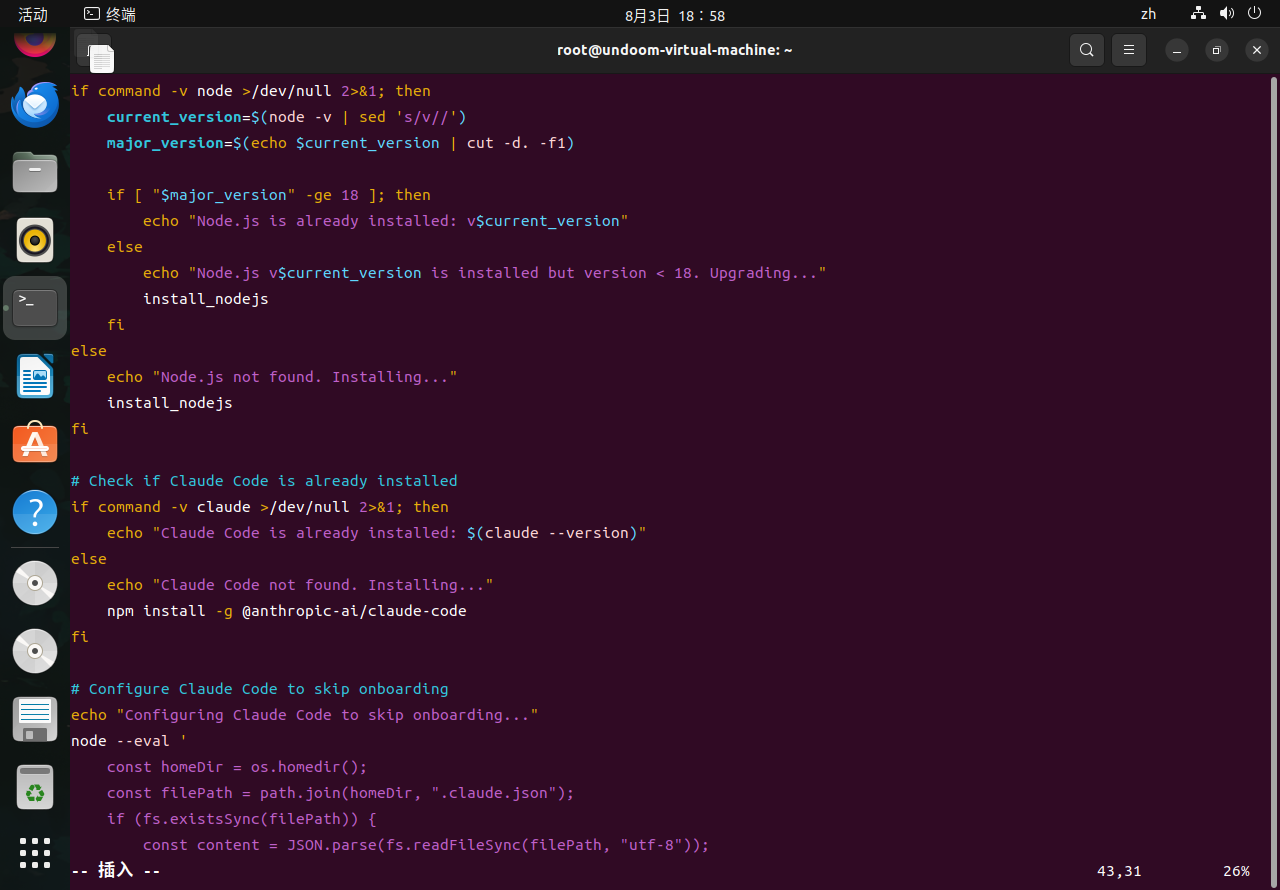Click the line 'if command -v node >/dev/null 2>&1; then'
Image resolution: width=1280 pixels, height=890 pixels.
(251, 91)
